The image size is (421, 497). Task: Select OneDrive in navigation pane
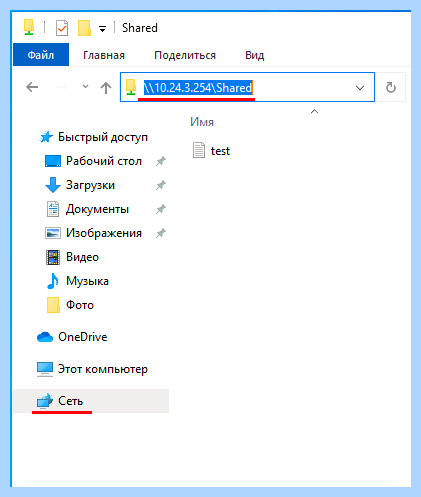(83, 337)
